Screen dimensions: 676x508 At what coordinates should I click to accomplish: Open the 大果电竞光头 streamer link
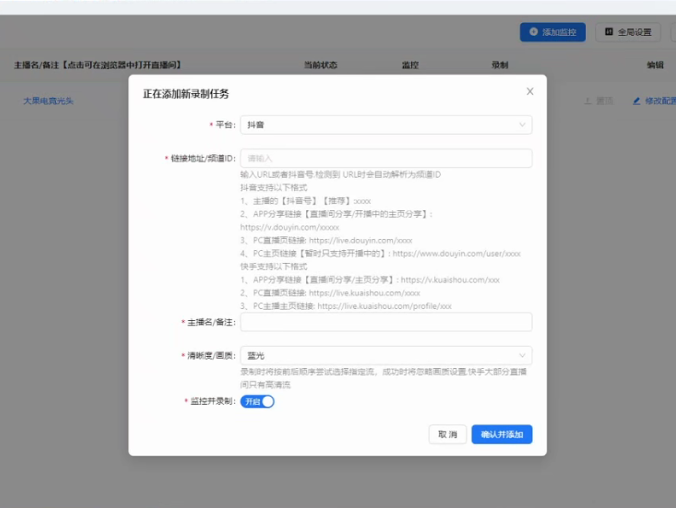pyautogui.click(x=48, y=101)
